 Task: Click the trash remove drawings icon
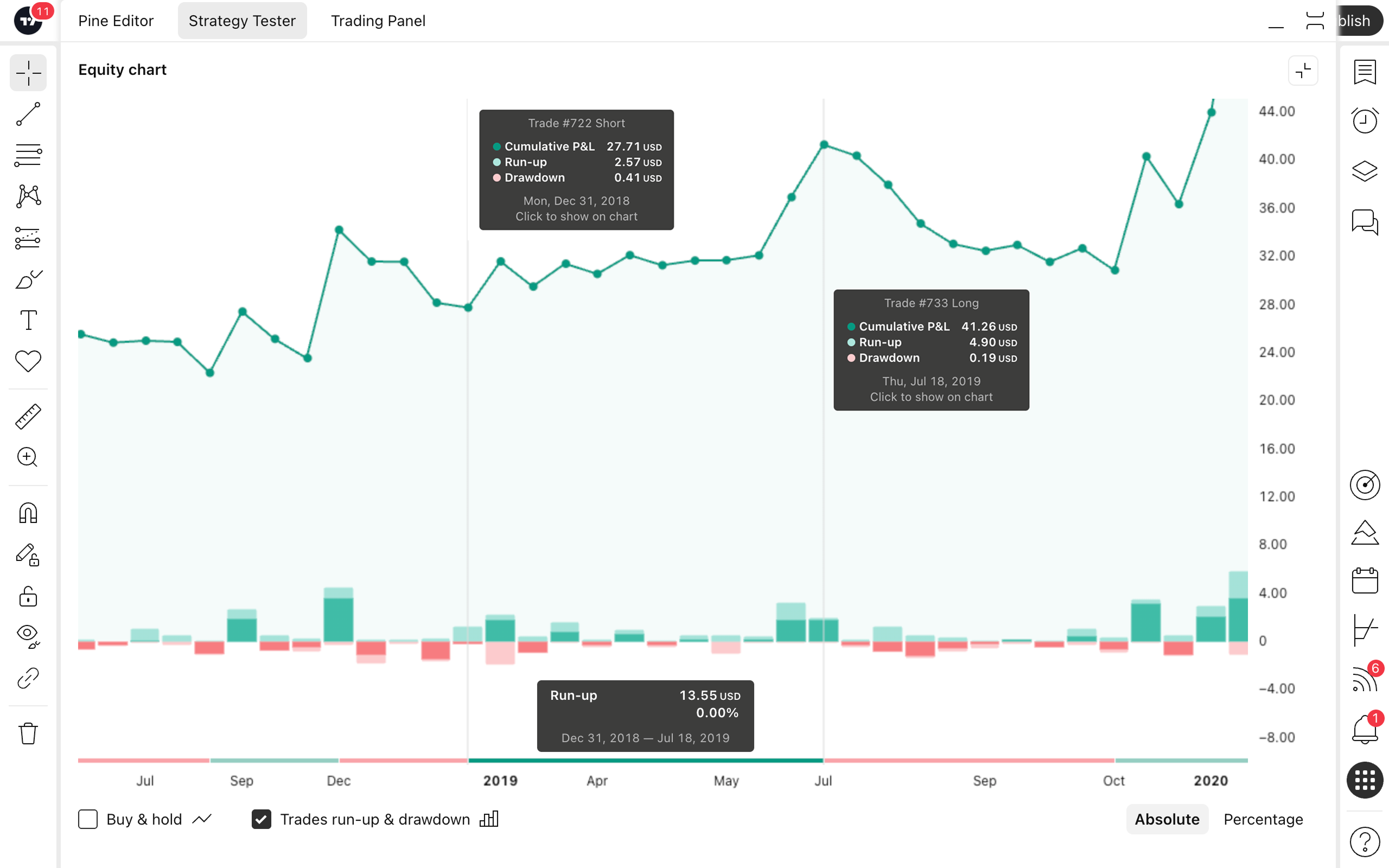click(28, 733)
